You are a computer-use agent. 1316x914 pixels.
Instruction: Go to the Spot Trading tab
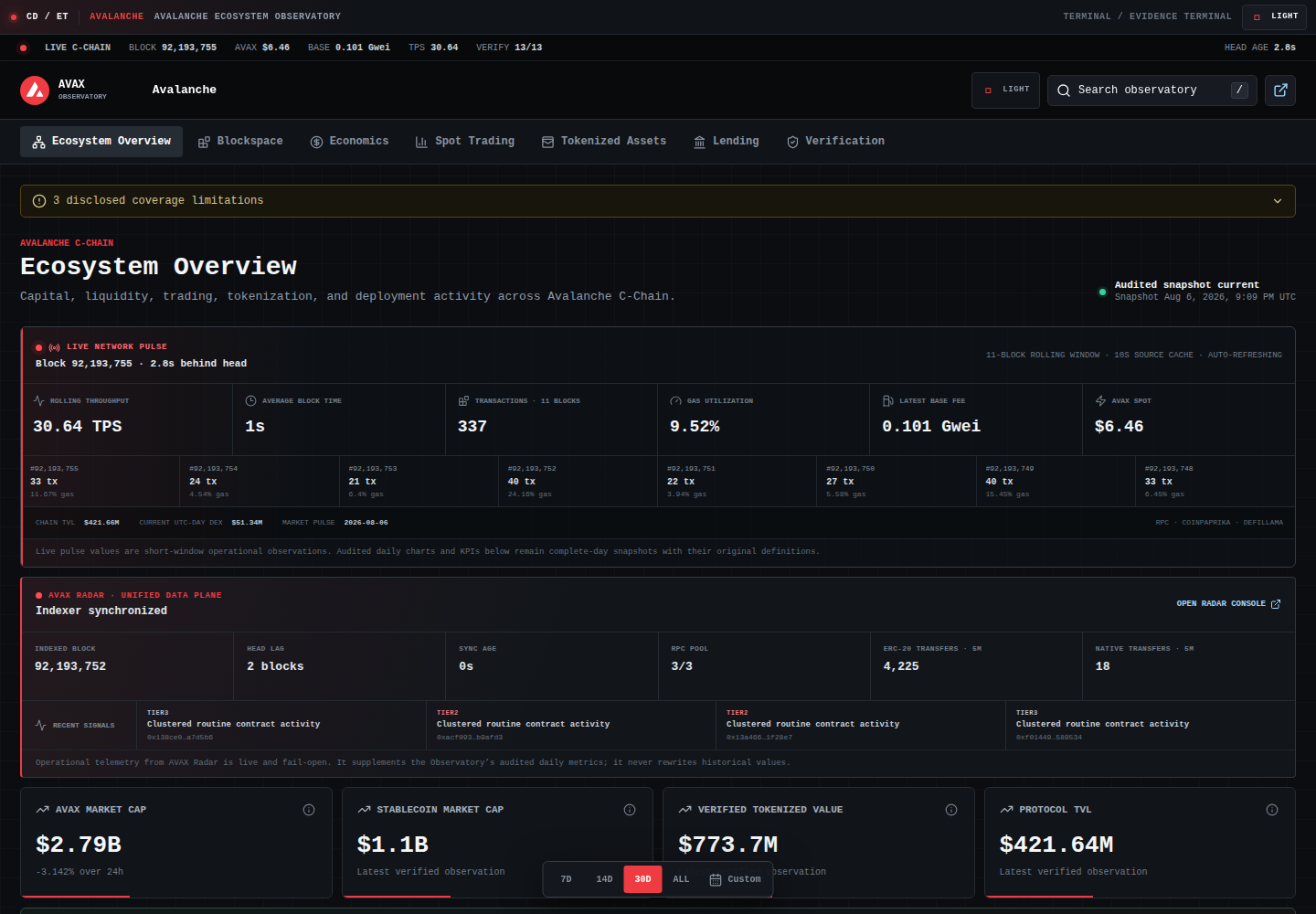pyautogui.click(x=464, y=142)
